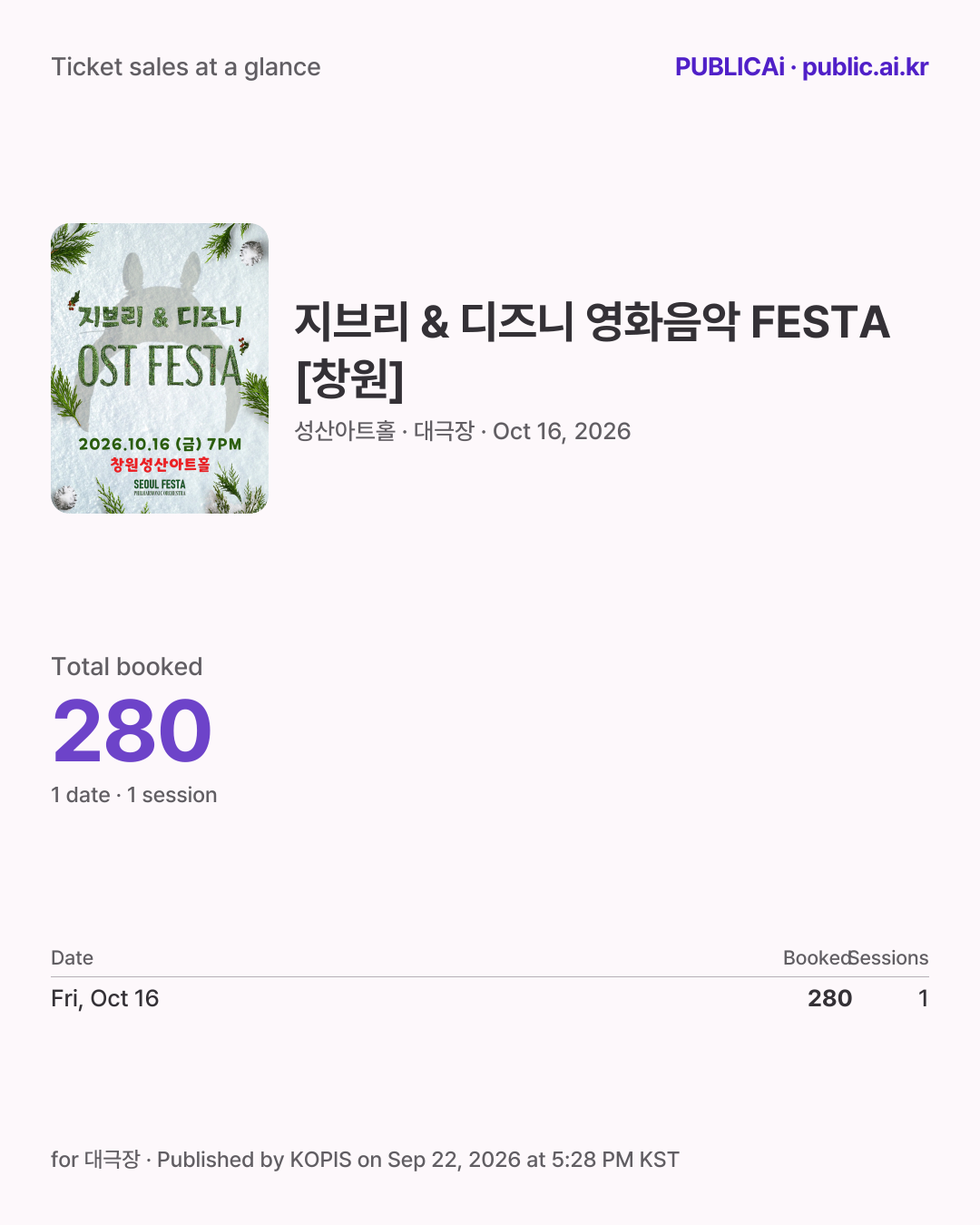Click the session count 1 in table row
Viewport: 980px width, 1225px height.
click(x=923, y=998)
